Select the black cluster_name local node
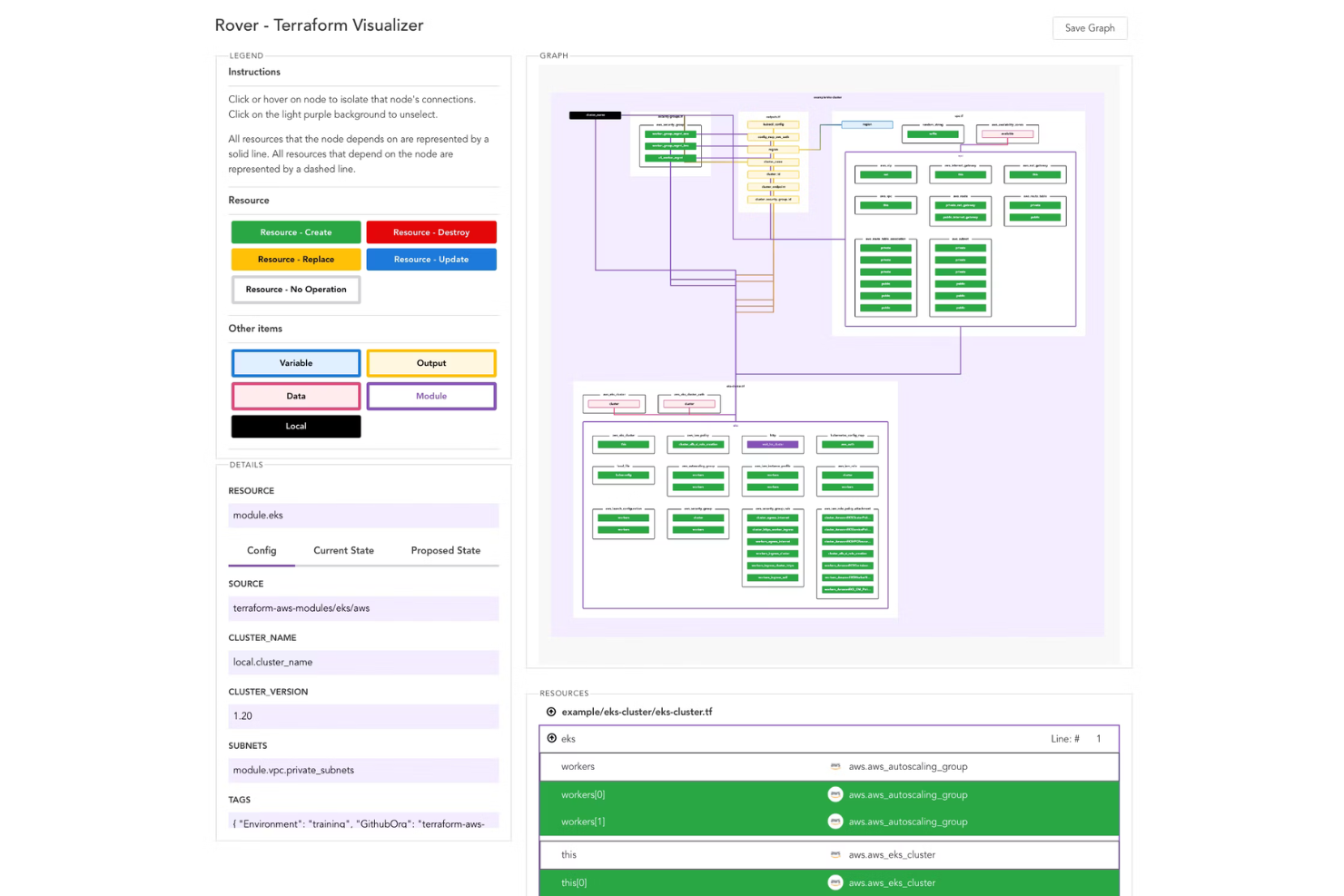This screenshot has height=896, width=1344. pyautogui.click(x=595, y=114)
